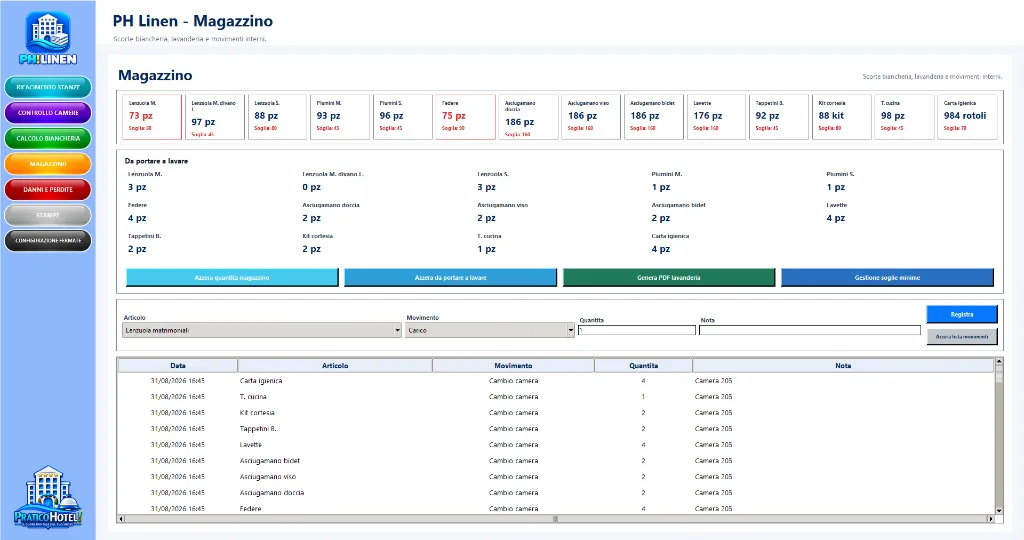Screen dimensions: 1024x540
Task: Click the Quantità column header in the table
Action: [643, 366]
